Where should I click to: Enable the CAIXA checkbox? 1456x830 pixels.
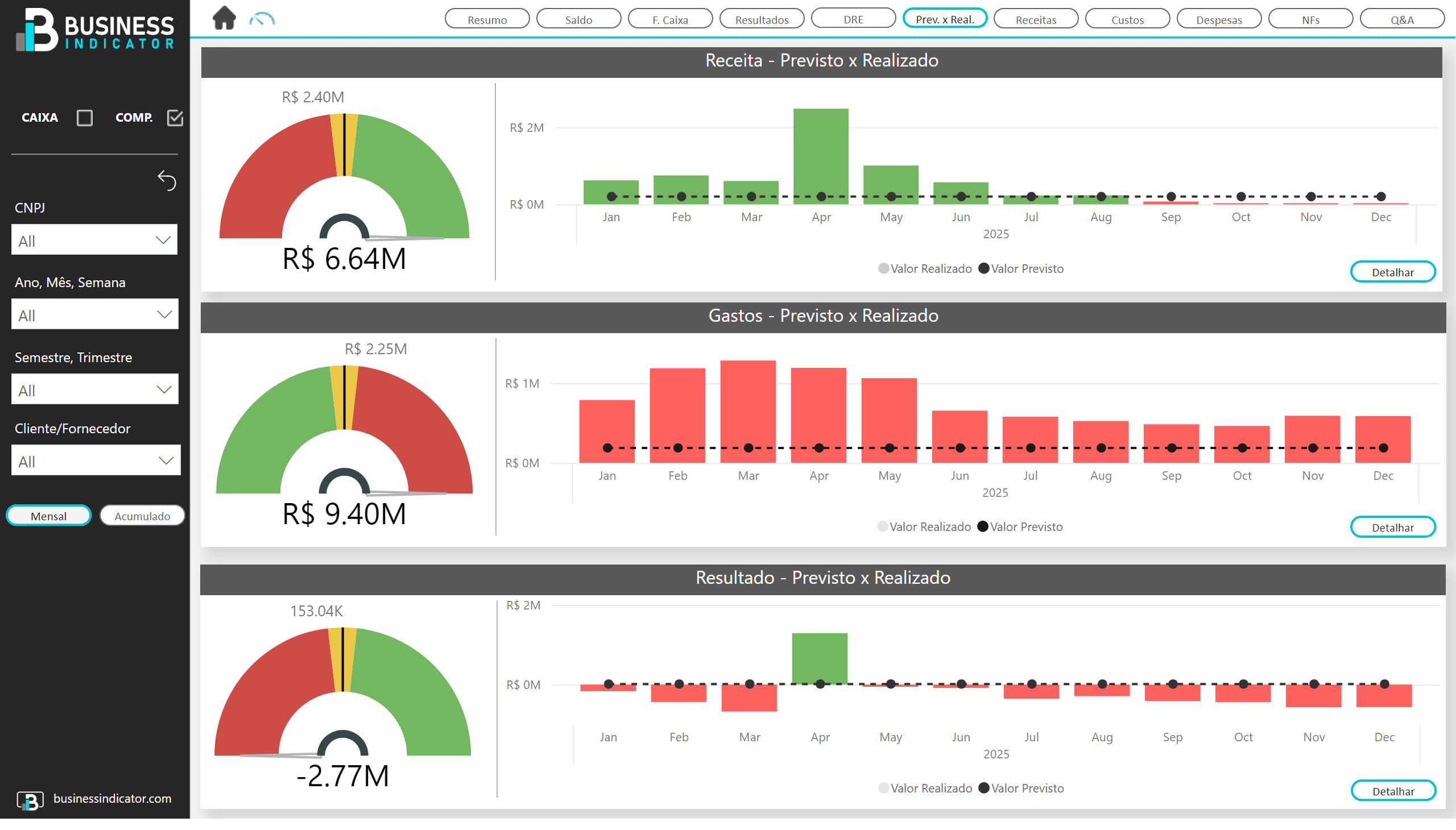tap(84, 118)
